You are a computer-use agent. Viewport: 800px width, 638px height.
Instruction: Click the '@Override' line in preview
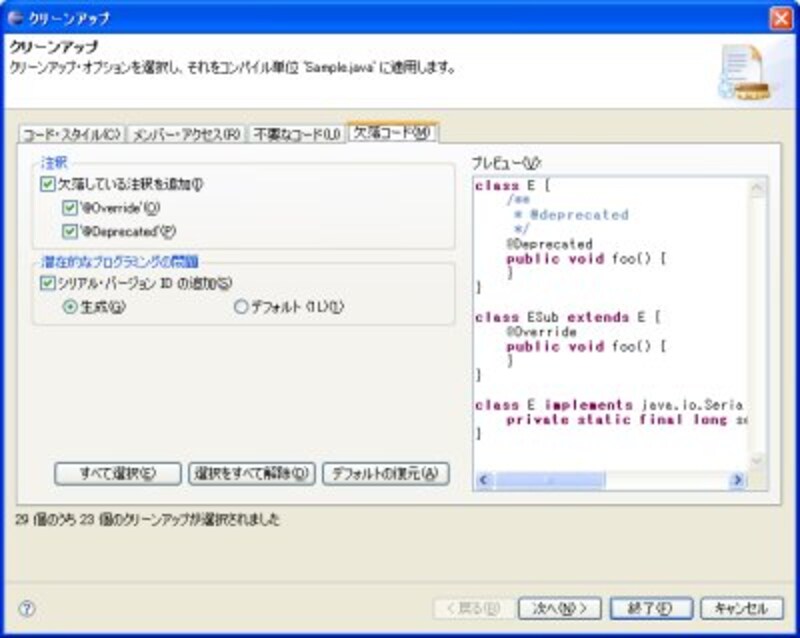point(541,332)
